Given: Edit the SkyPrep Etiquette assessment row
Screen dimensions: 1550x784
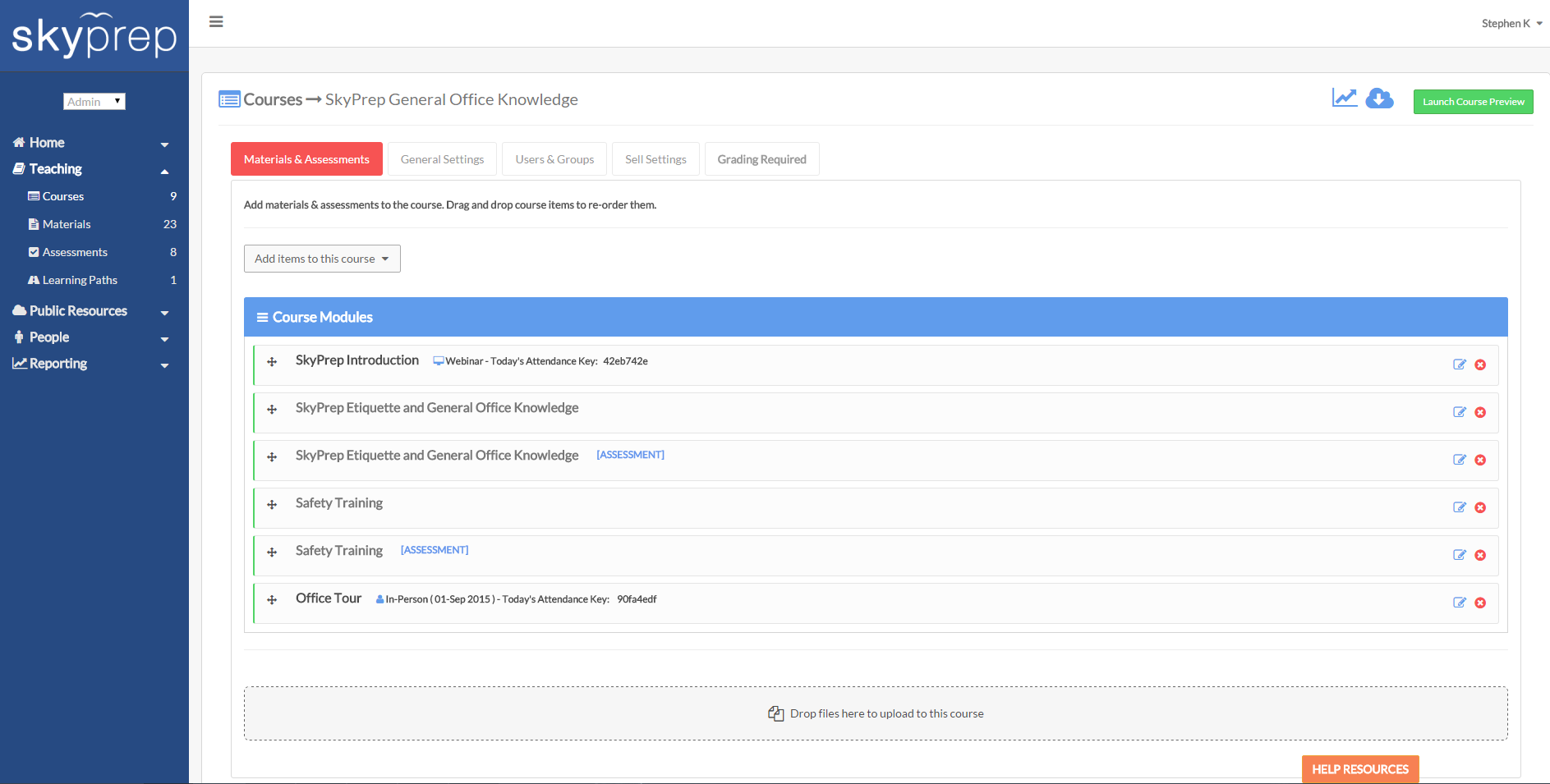Looking at the screenshot, I should 1459,460.
